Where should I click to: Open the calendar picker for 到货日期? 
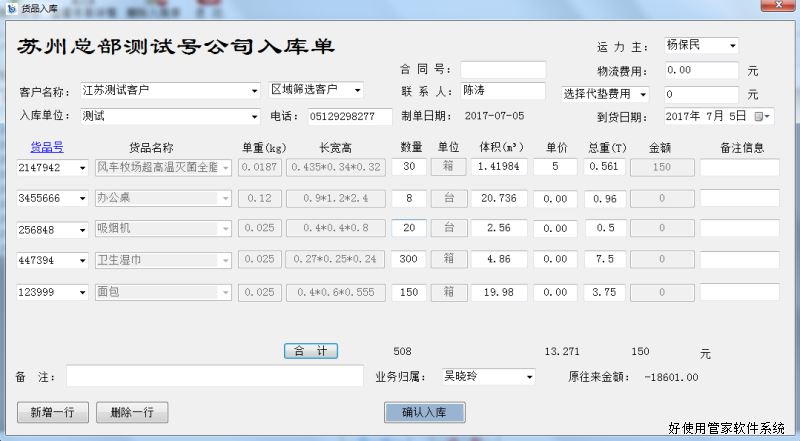[x=764, y=117]
